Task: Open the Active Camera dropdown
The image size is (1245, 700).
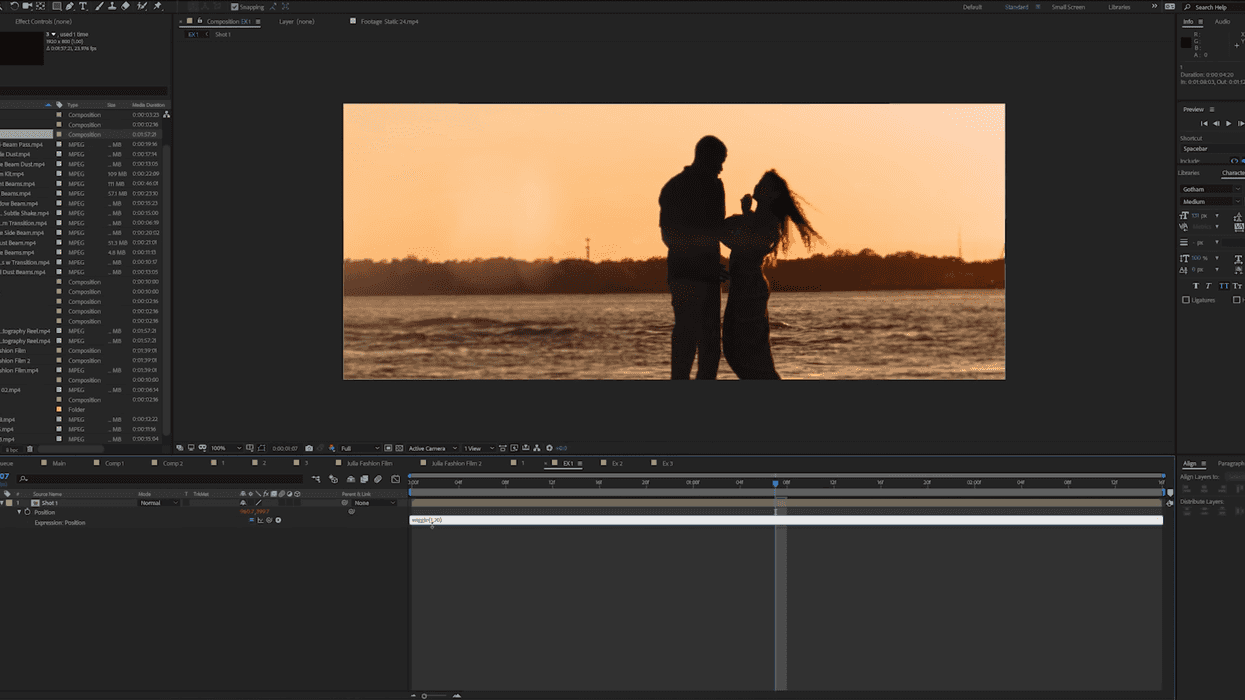Action: click(x=432, y=448)
